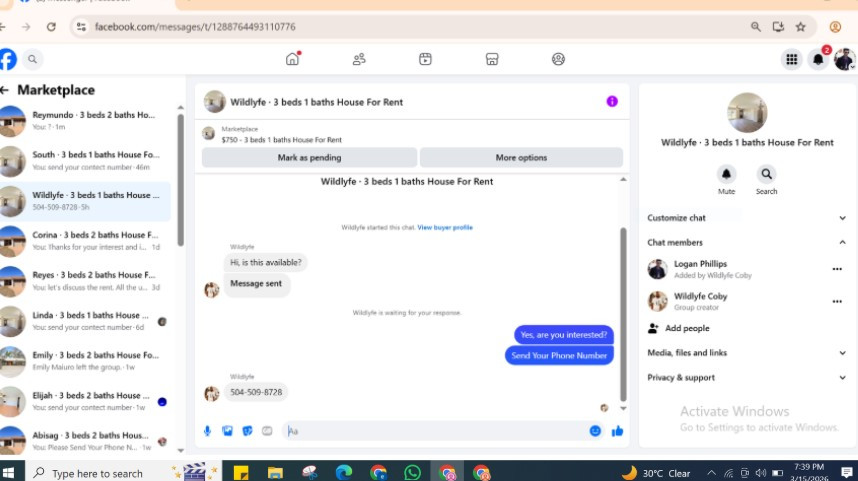Click Mark as pending button
858x481 pixels.
tap(309, 158)
